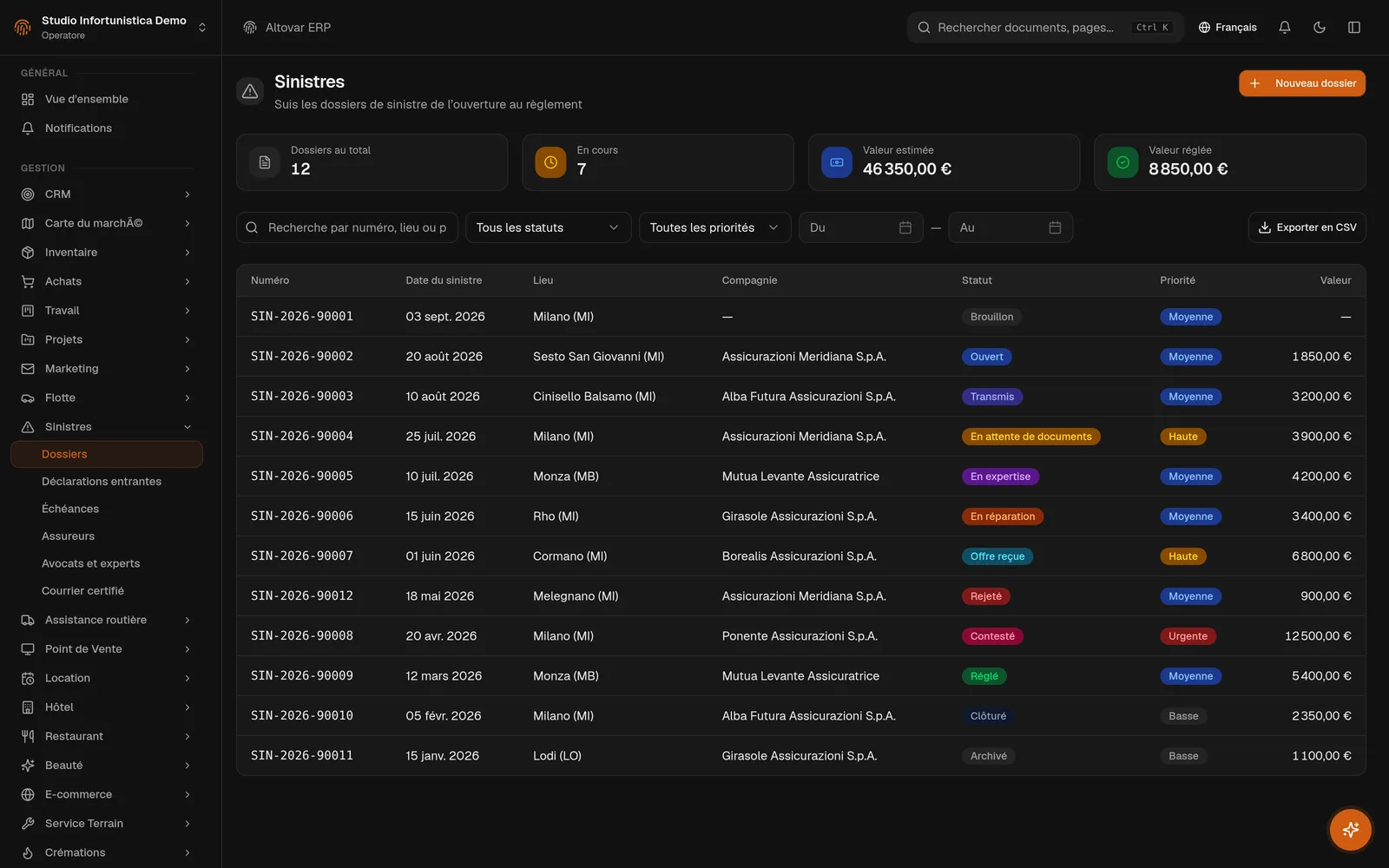Click the Urgente priority badge
Screen dimensions: 1389x868
tap(1188, 636)
